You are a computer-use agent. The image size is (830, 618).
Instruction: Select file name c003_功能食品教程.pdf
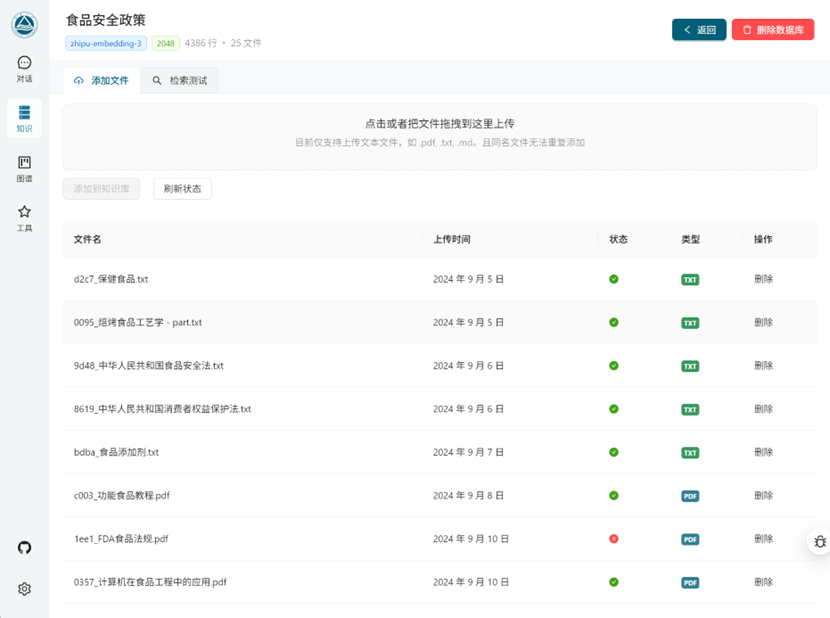click(122, 496)
